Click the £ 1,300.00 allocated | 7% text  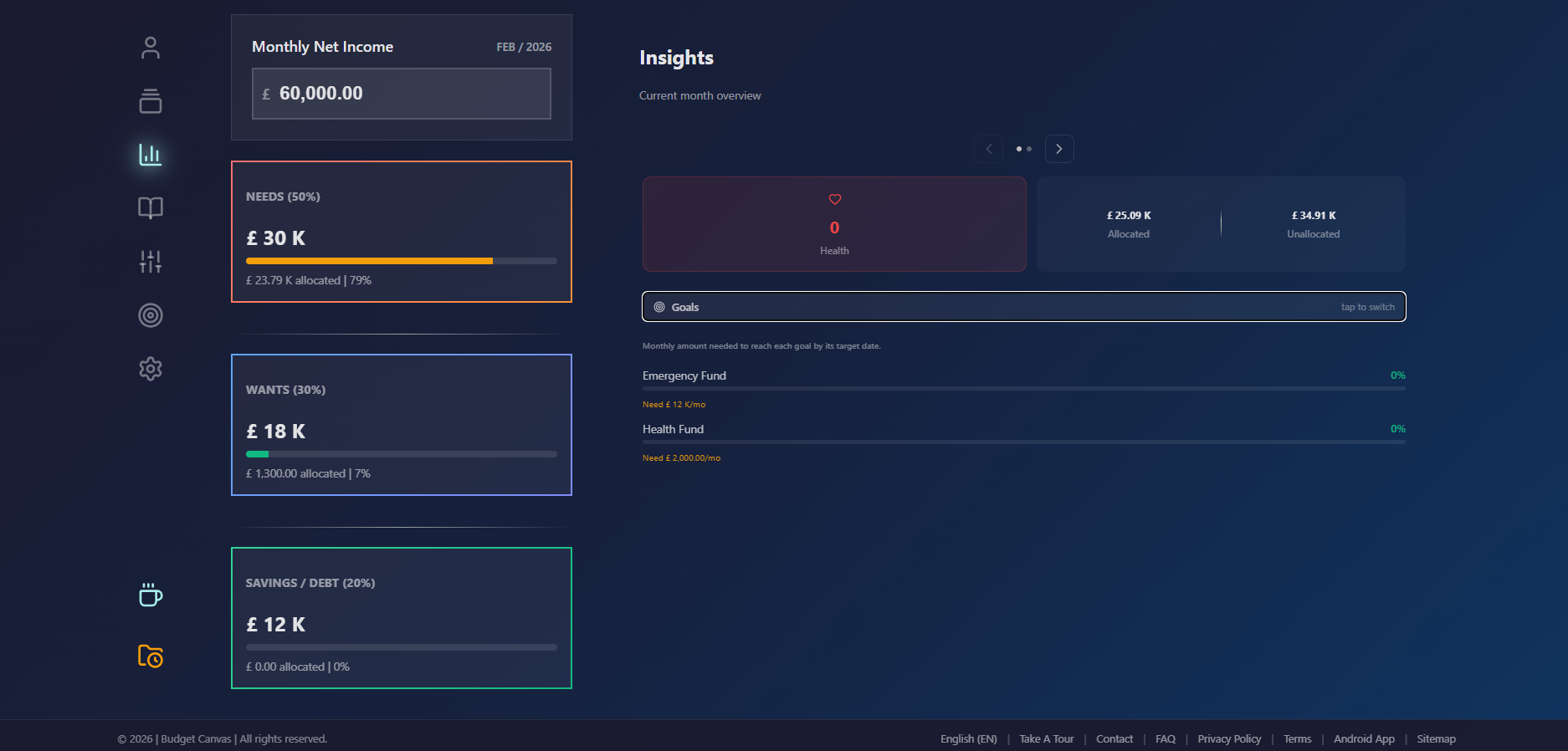pos(308,473)
